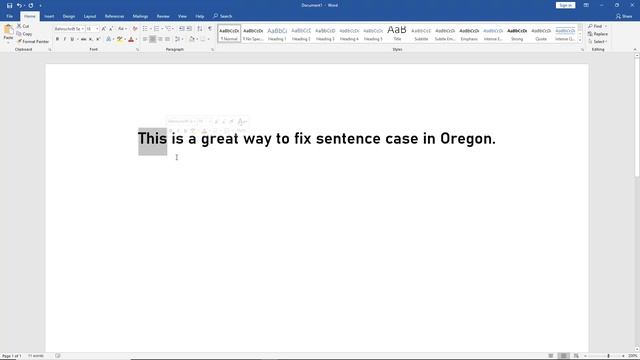Toggle Underline formatting

tap(72, 39)
